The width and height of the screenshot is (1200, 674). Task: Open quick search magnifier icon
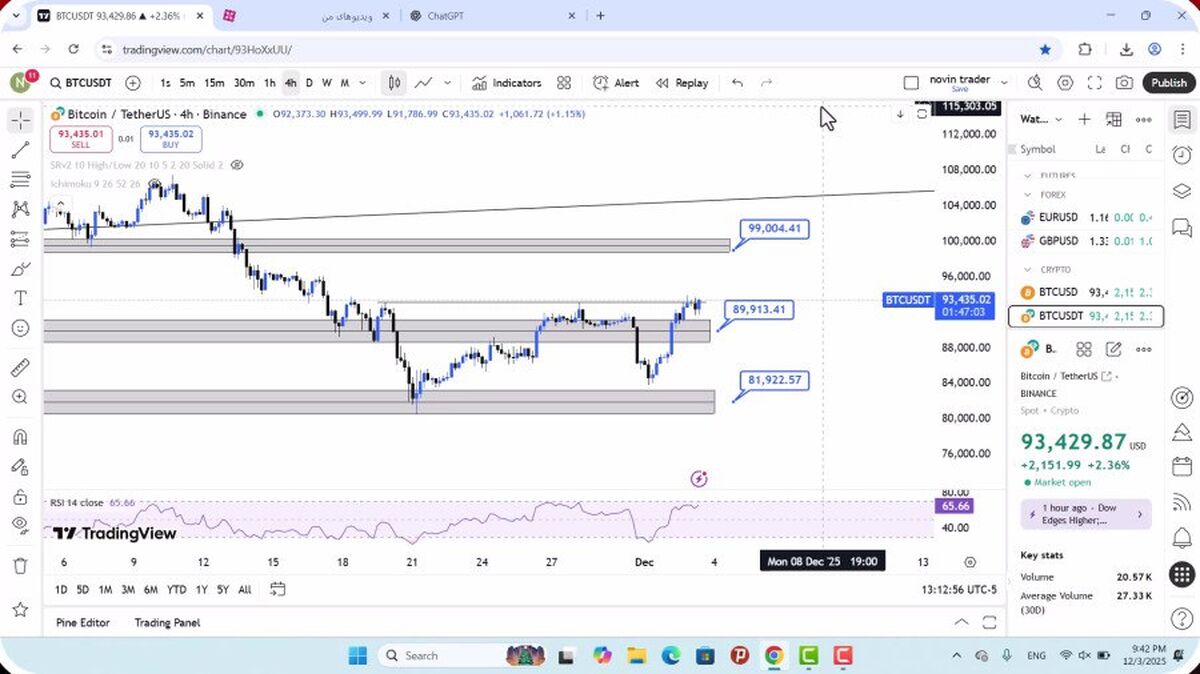pos(1035,83)
